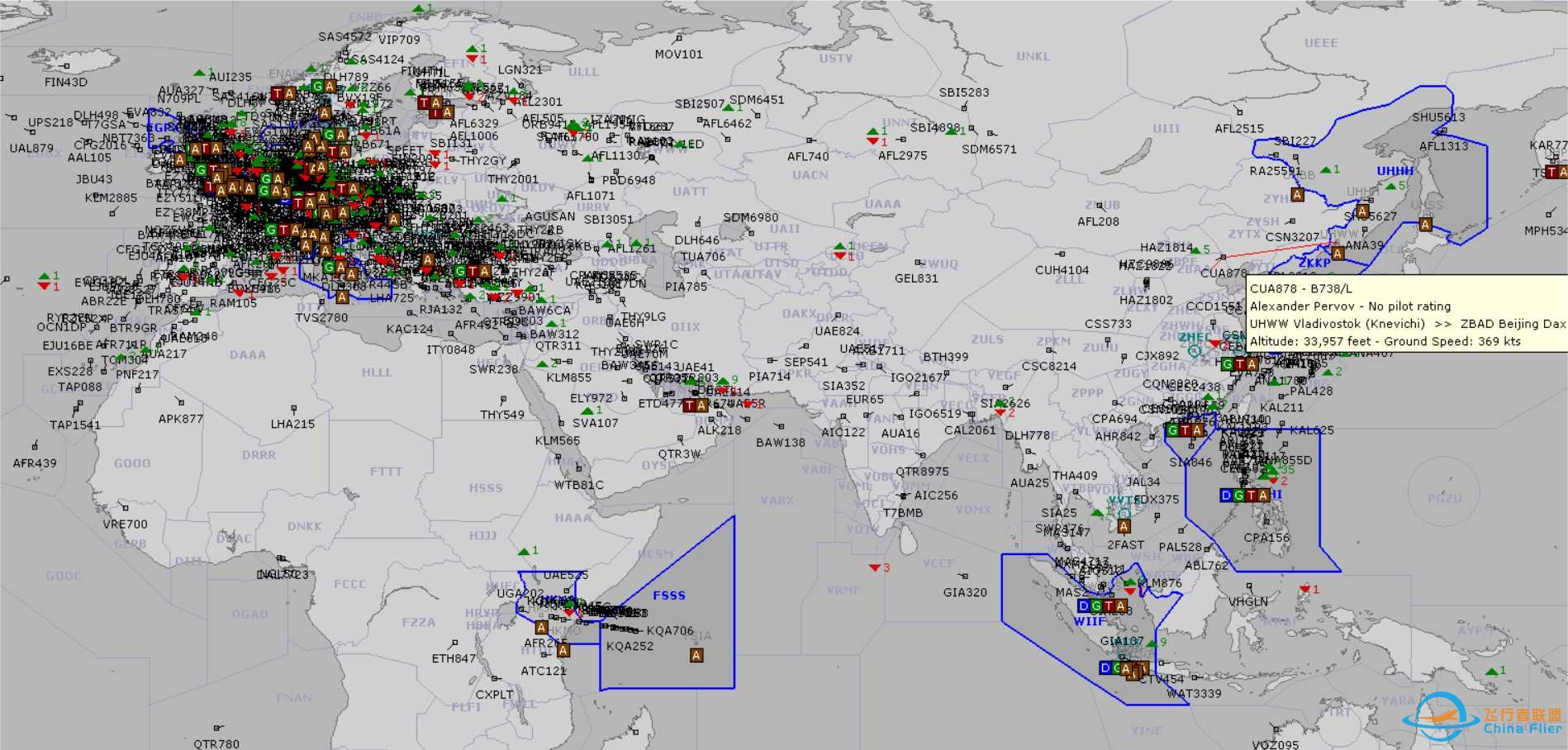1568x750 pixels.
Task: Click tooltip line 'CUA878 - B738/L'
Action: (x=1301, y=288)
